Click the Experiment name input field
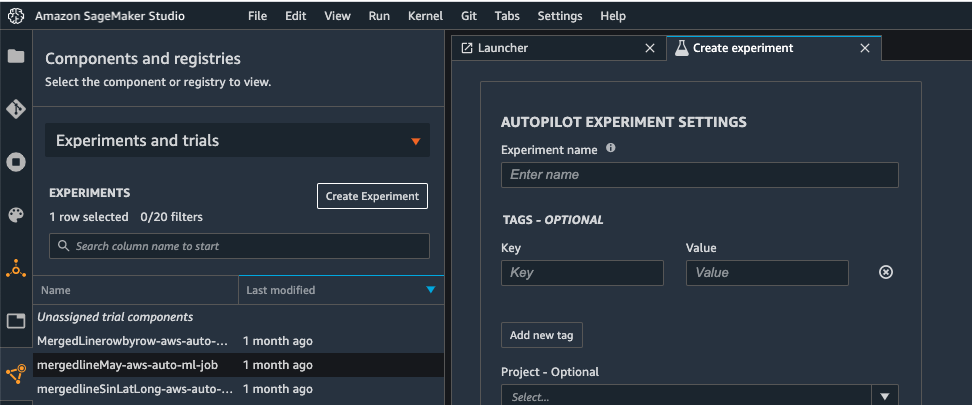 (x=699, y=175)
